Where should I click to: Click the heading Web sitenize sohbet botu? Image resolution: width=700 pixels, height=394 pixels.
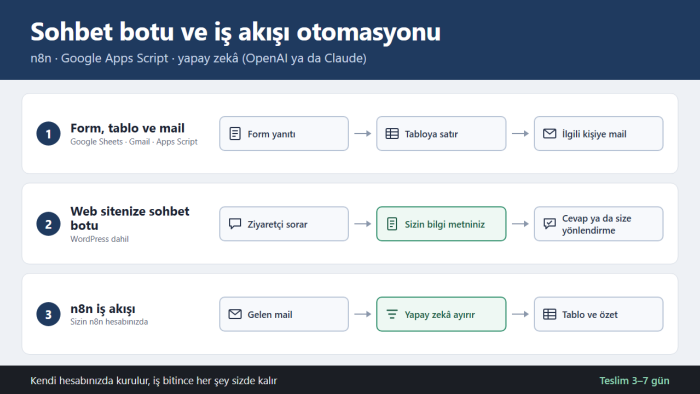[129, 218]
